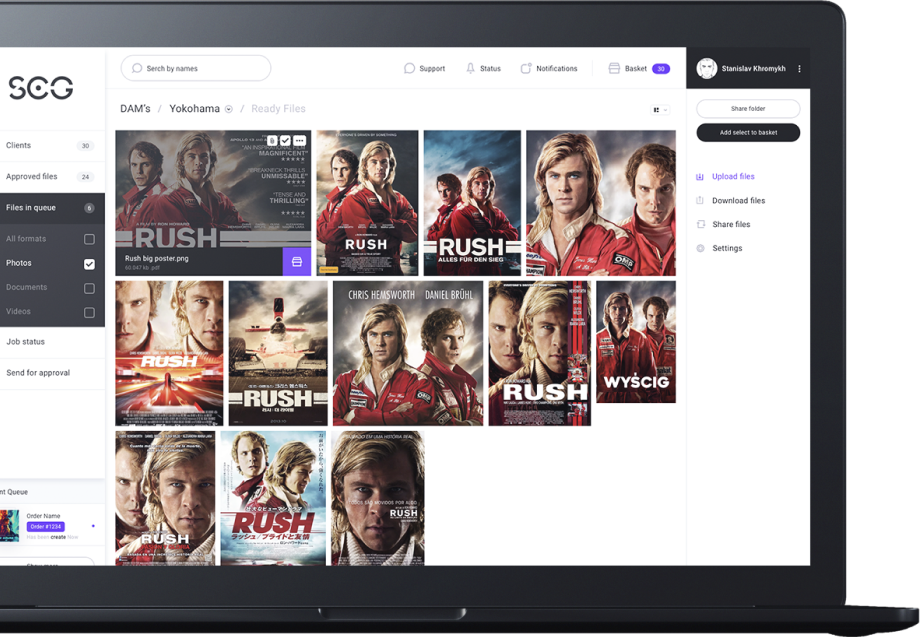The height and width of the screenshot is (637, 920).
Task: Select the Rush big poster.png thumbnail
Action: tap(213, 203)
